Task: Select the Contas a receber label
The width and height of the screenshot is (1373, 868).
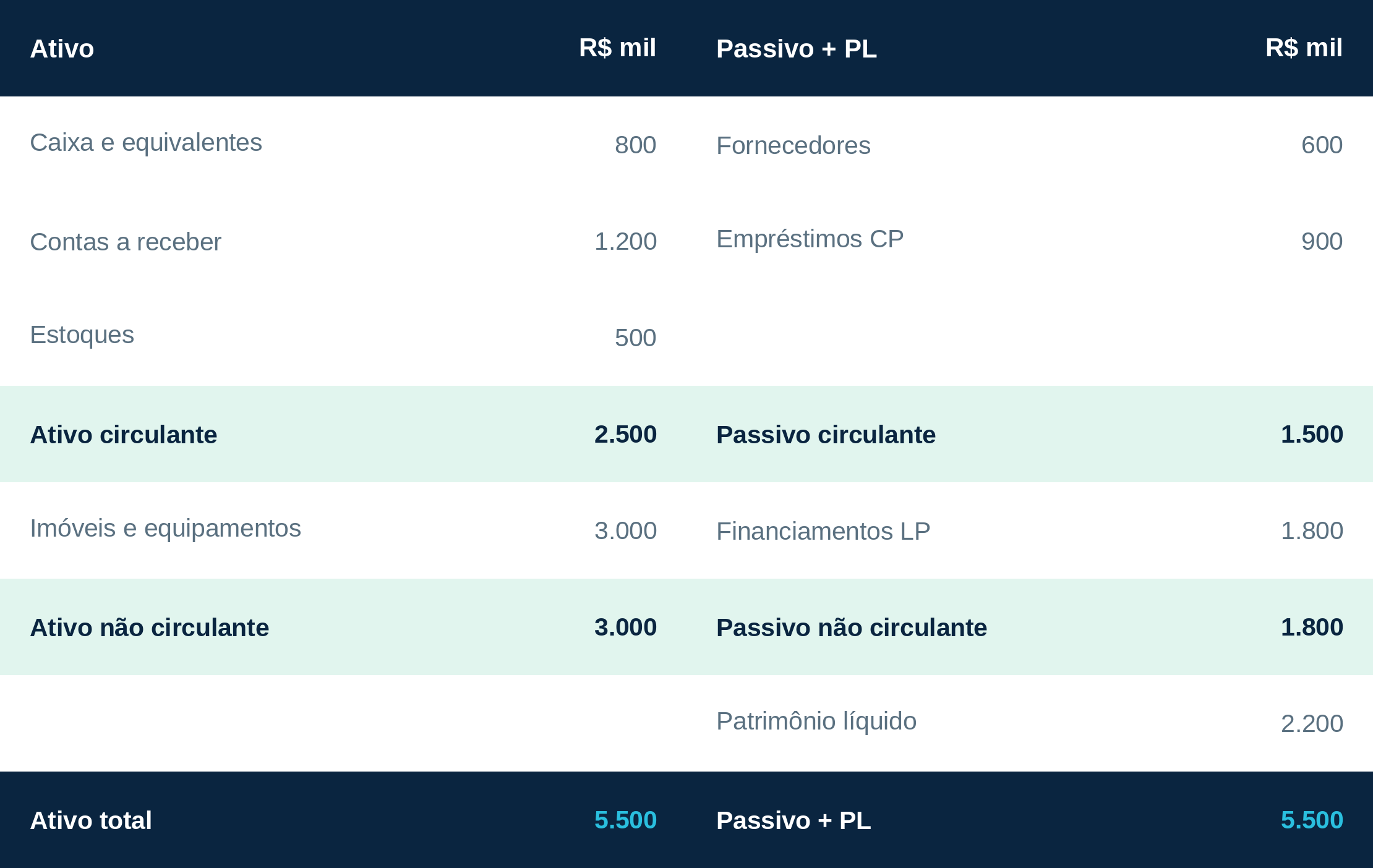Action: point(126,242)
